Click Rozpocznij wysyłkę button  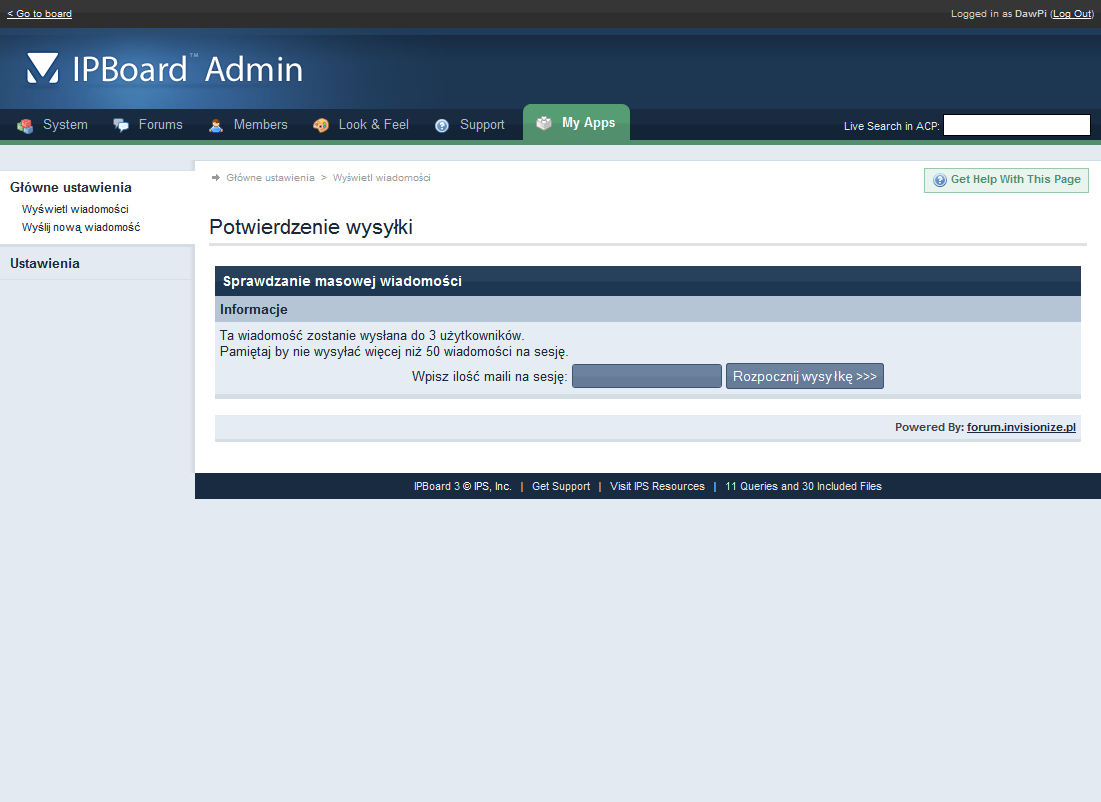805,376
